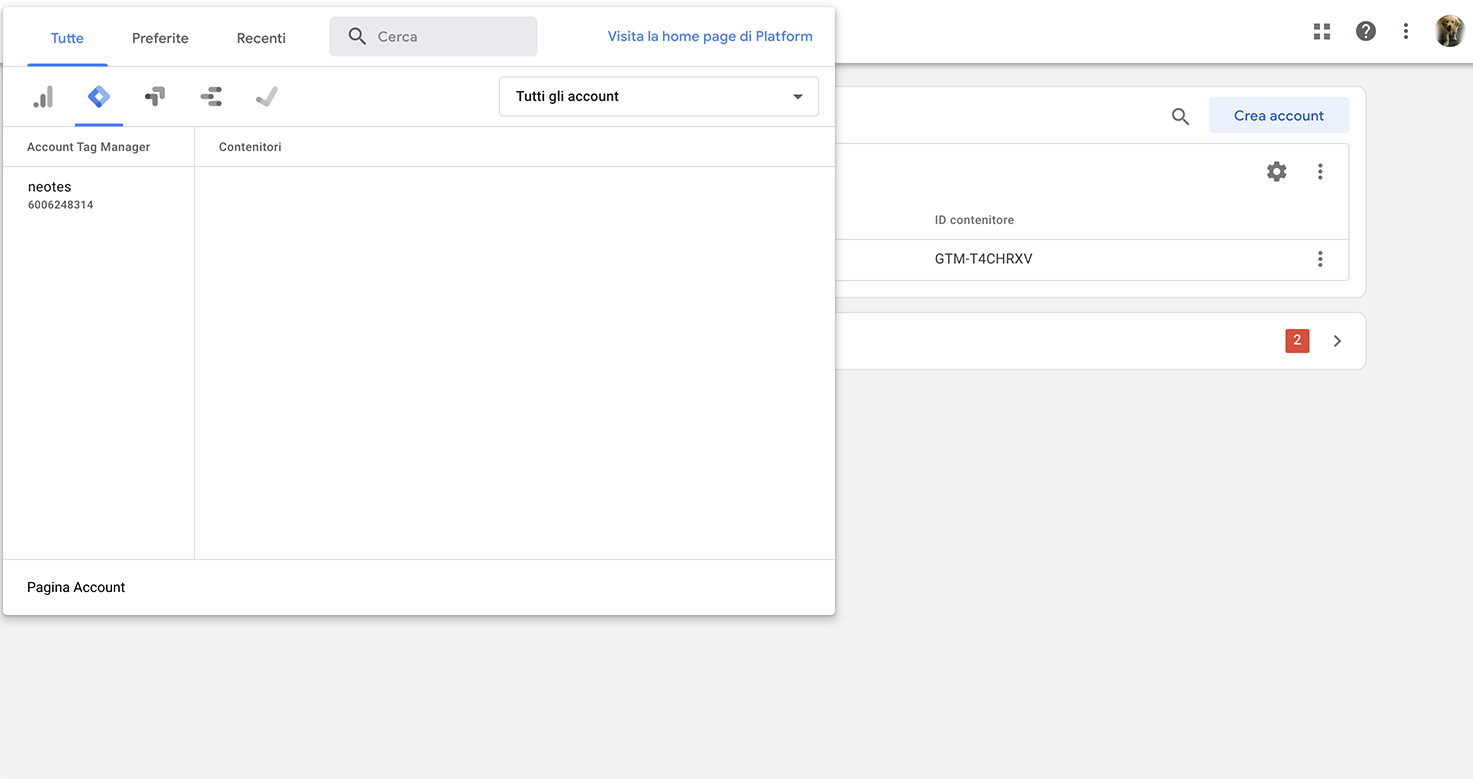Open the account card three-dot menu
The image size is (1473, 779).
tap(1320, 172)
